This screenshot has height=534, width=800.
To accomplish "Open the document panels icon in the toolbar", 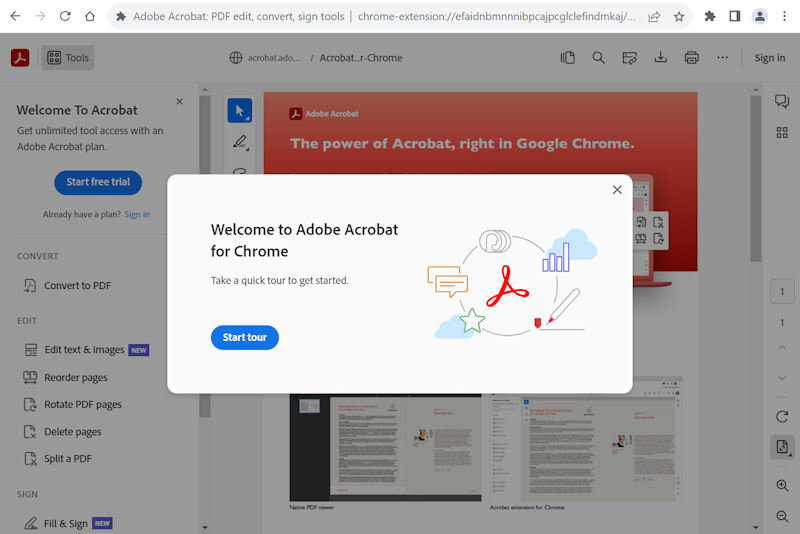I will click(x=568, y=58).
